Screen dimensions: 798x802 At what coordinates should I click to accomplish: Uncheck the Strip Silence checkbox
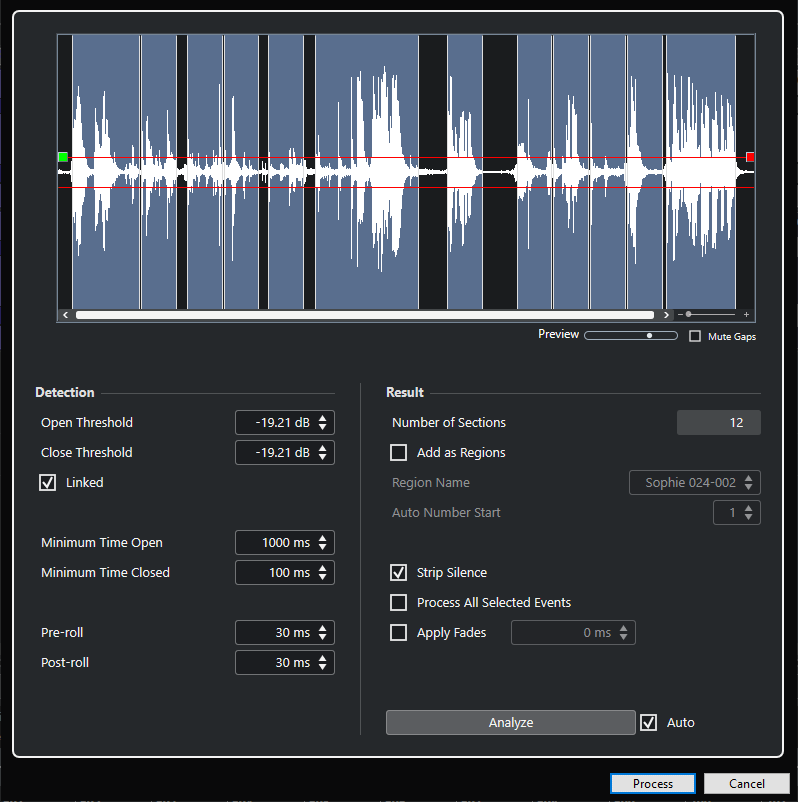pos(398,572)
